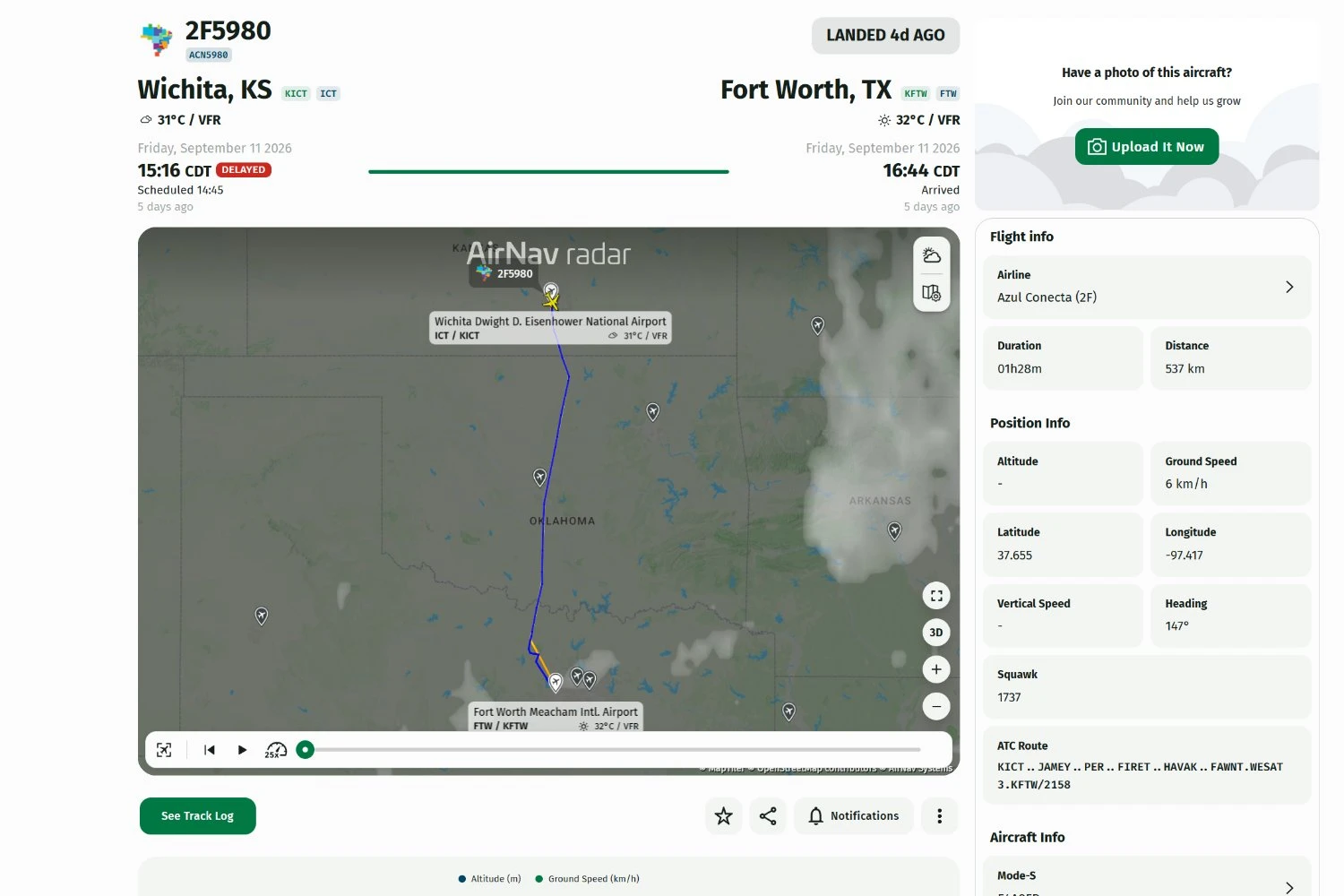The image size is (1344, 896).
Task: Click the Latitude value 37.655
Action: (x=1015, y=556)
